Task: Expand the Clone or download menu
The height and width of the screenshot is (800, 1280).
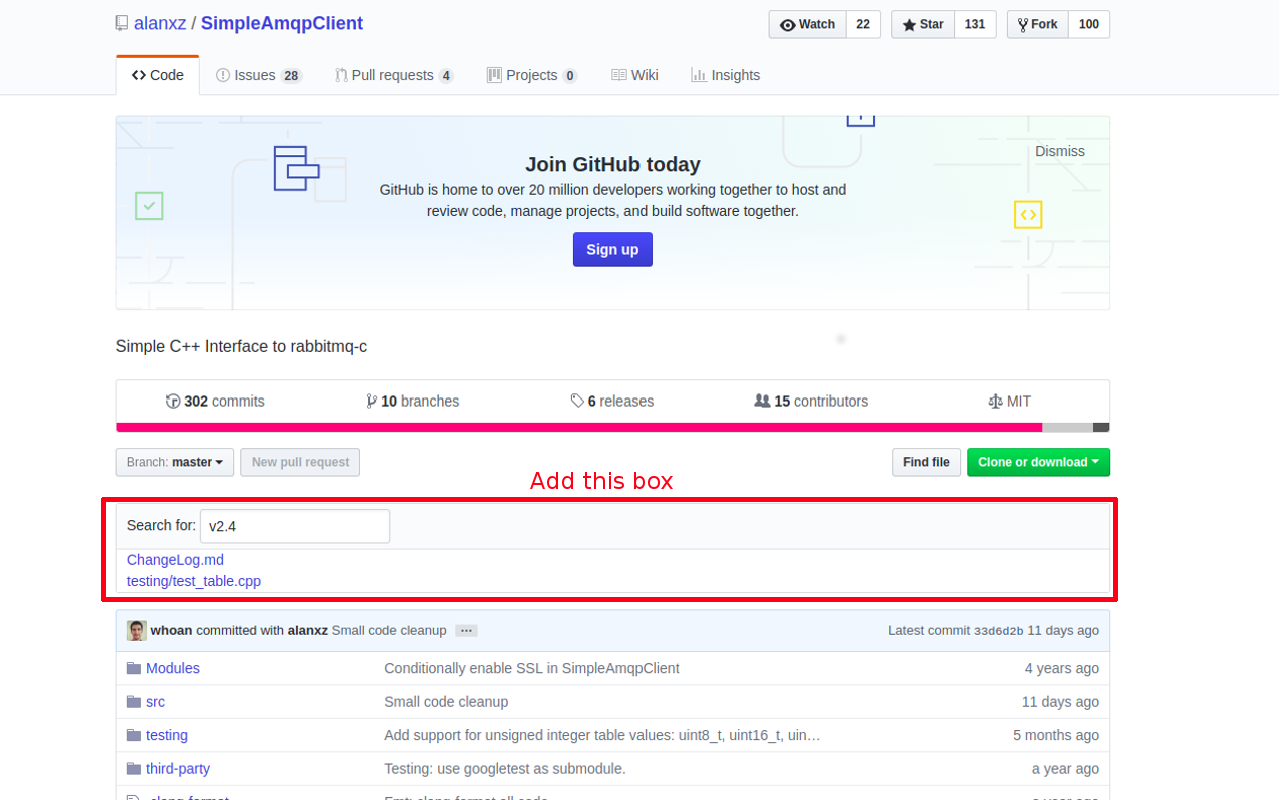Action: click(x=1037, y=462)
